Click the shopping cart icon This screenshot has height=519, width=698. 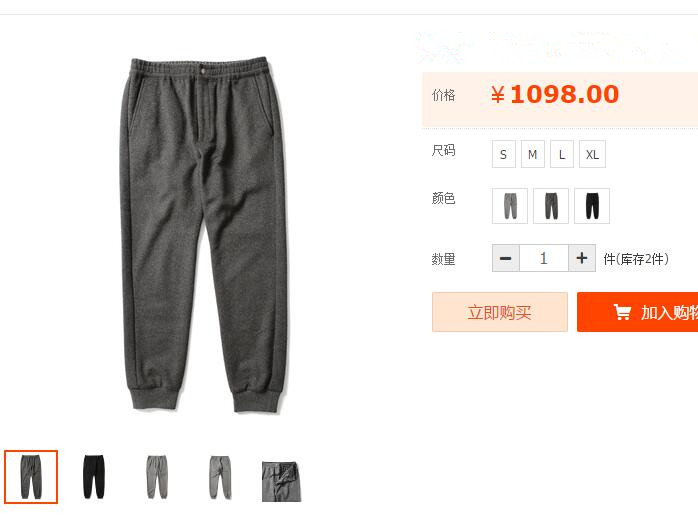[x=622, y=312]
